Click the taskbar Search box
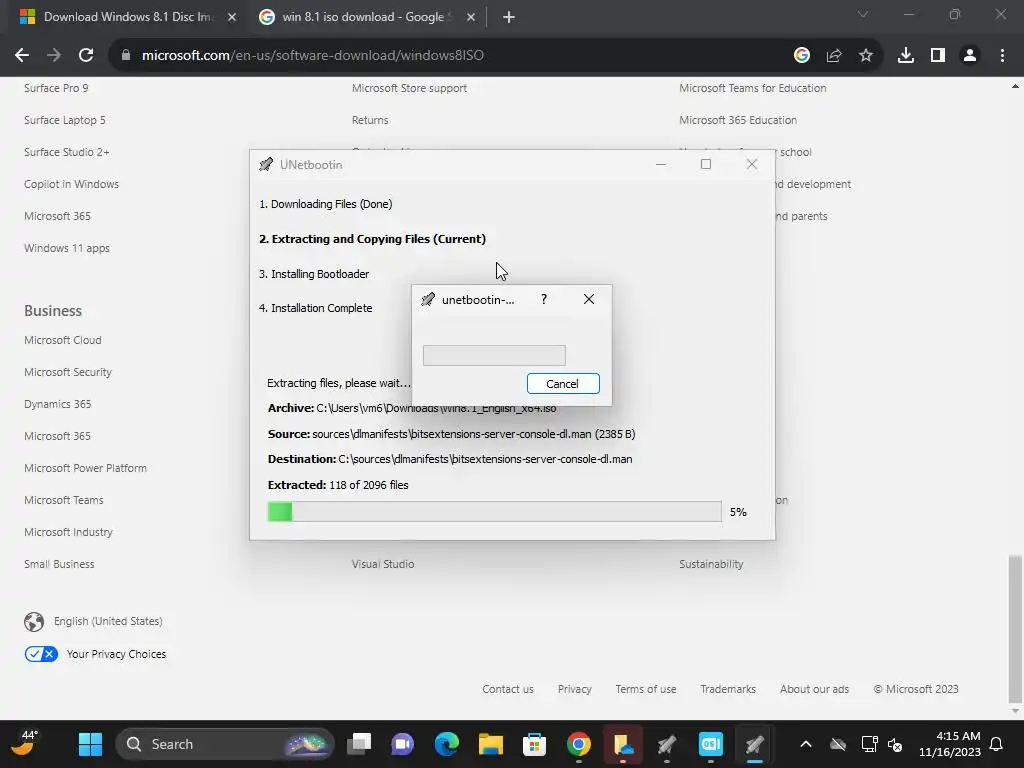The width and height of the screenshot is (1024, 768). click(x=224, y=744)
